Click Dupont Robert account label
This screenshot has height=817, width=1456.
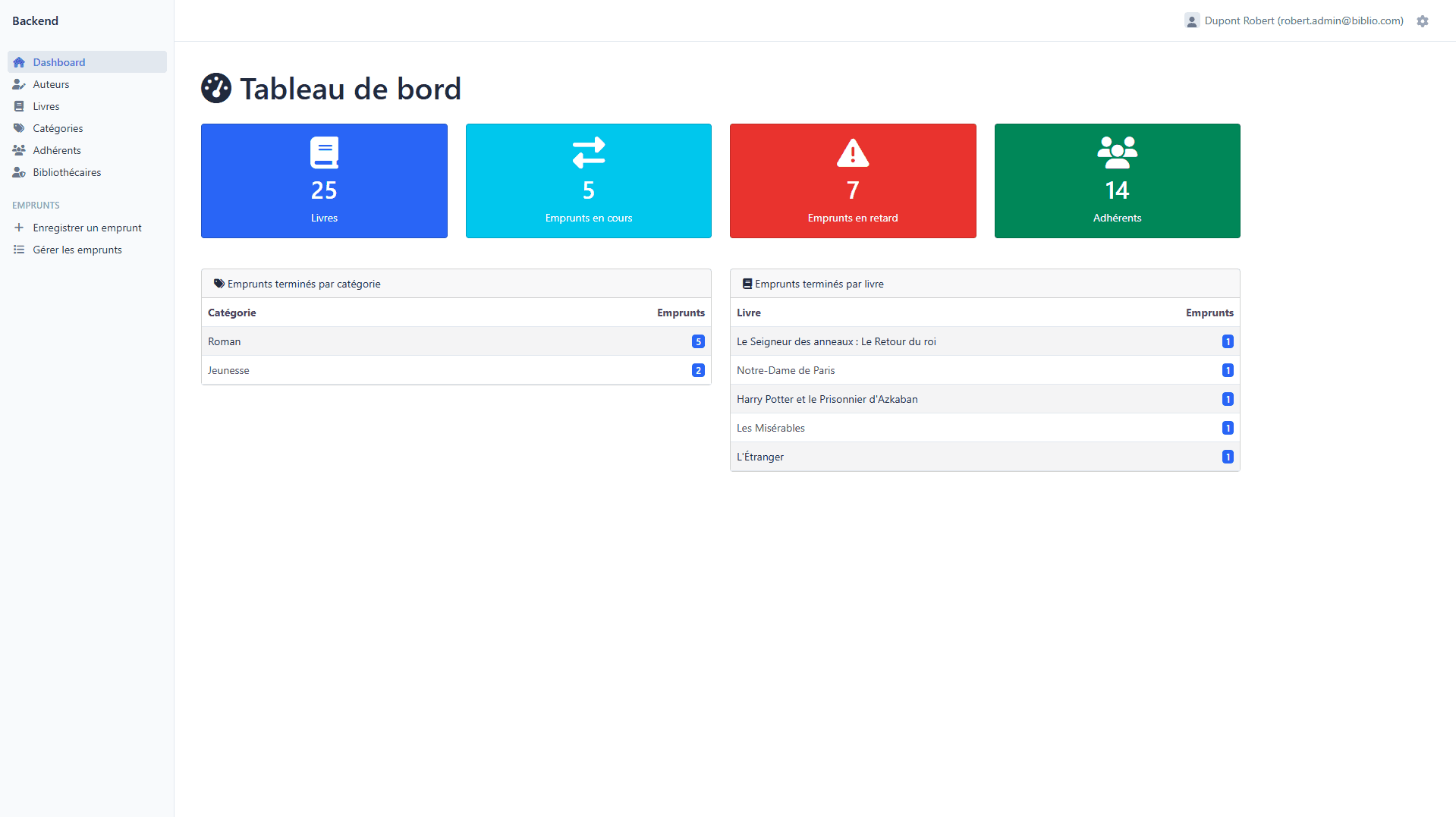click(x=1302, y=20)
